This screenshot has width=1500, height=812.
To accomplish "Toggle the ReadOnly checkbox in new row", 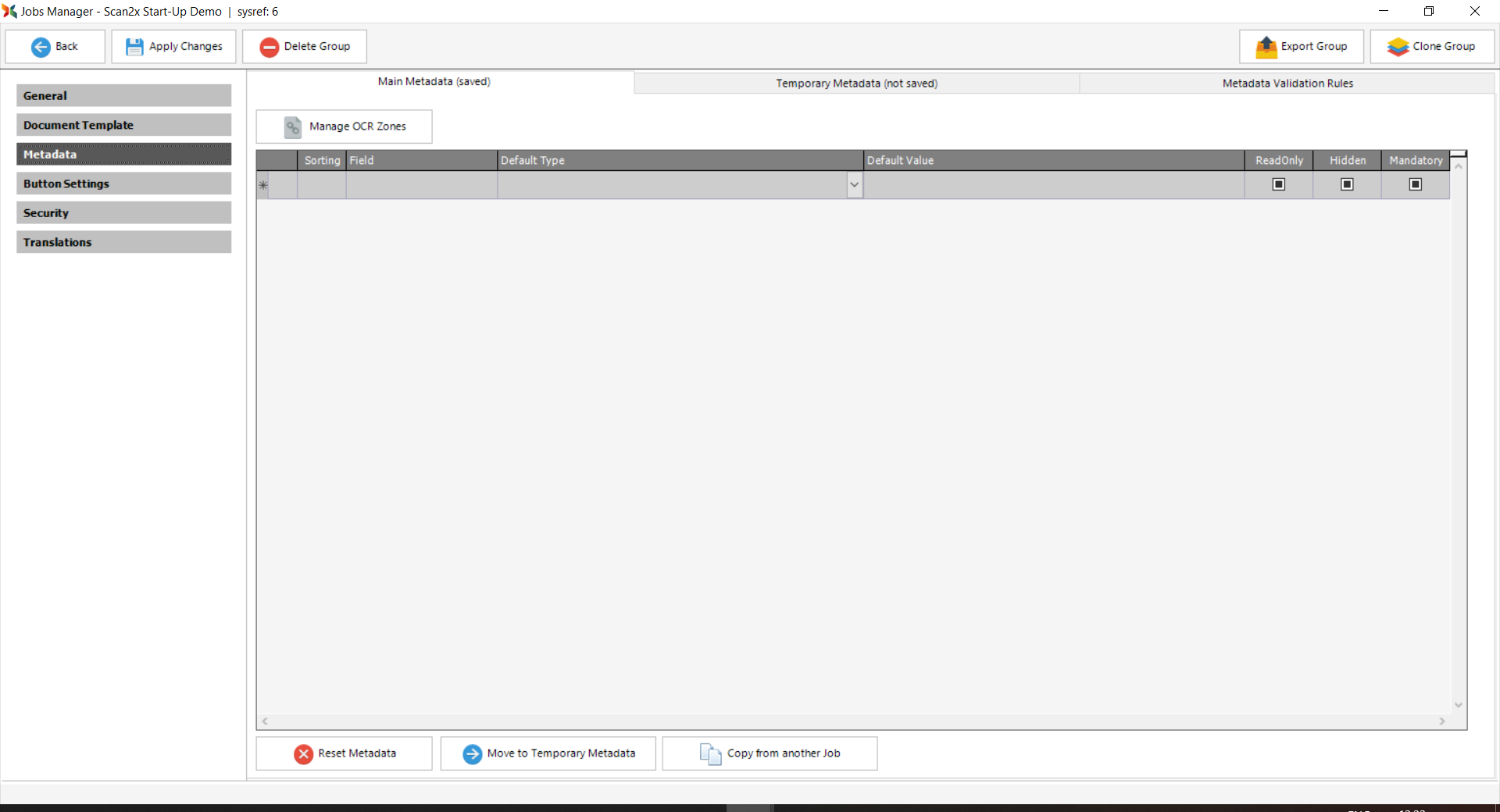I will tap(1279, 184).
